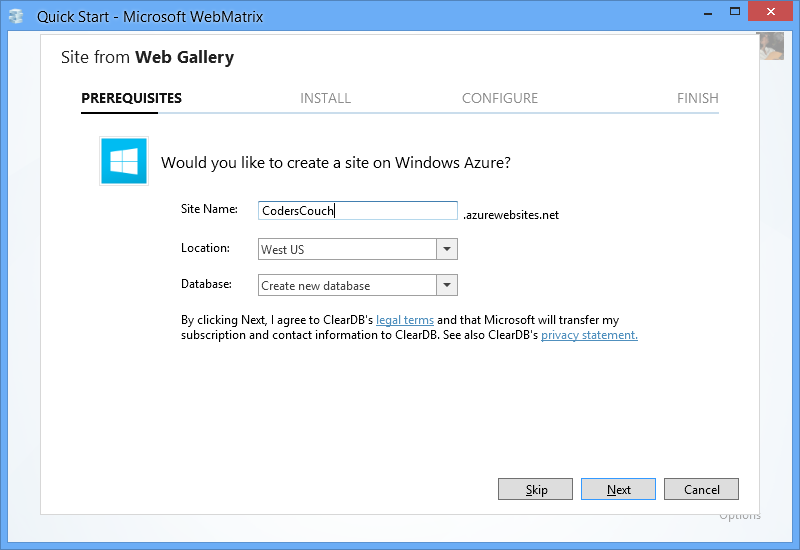Maximize the WebMatrix window
The width and height of the screenshot is (800, 550).
click(735, 12)
